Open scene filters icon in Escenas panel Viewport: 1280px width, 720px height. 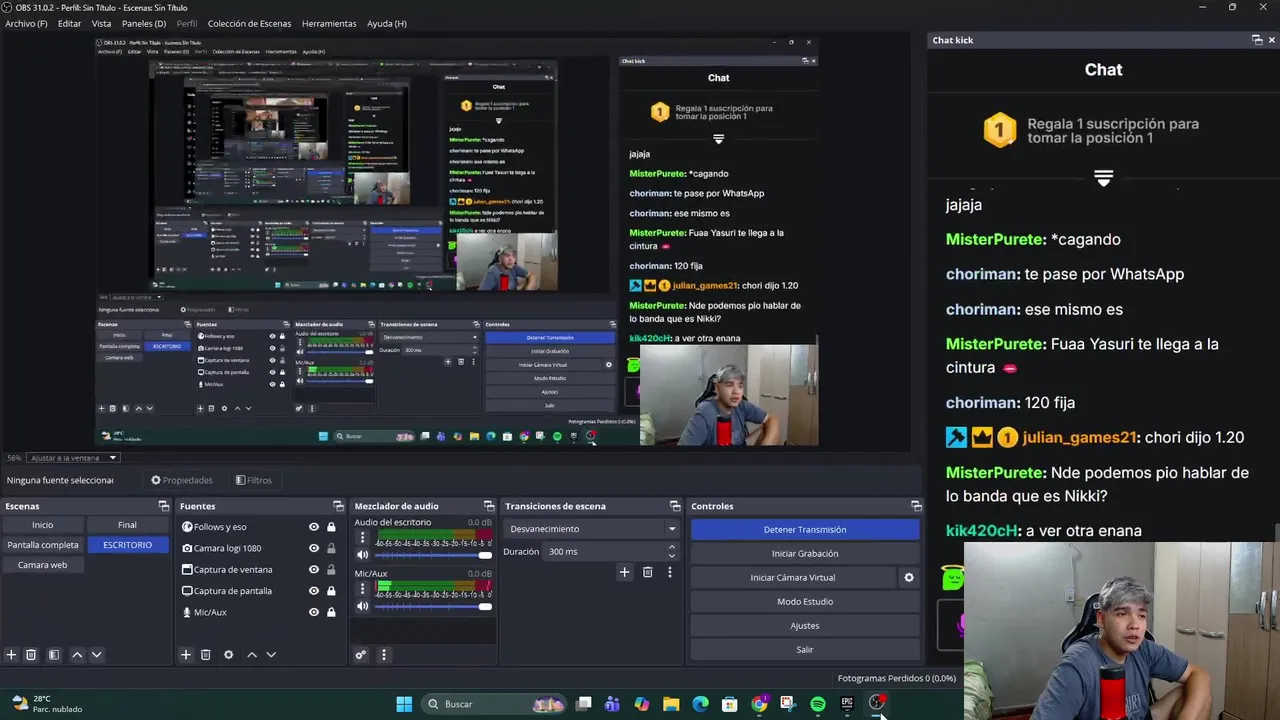[54, 655]
